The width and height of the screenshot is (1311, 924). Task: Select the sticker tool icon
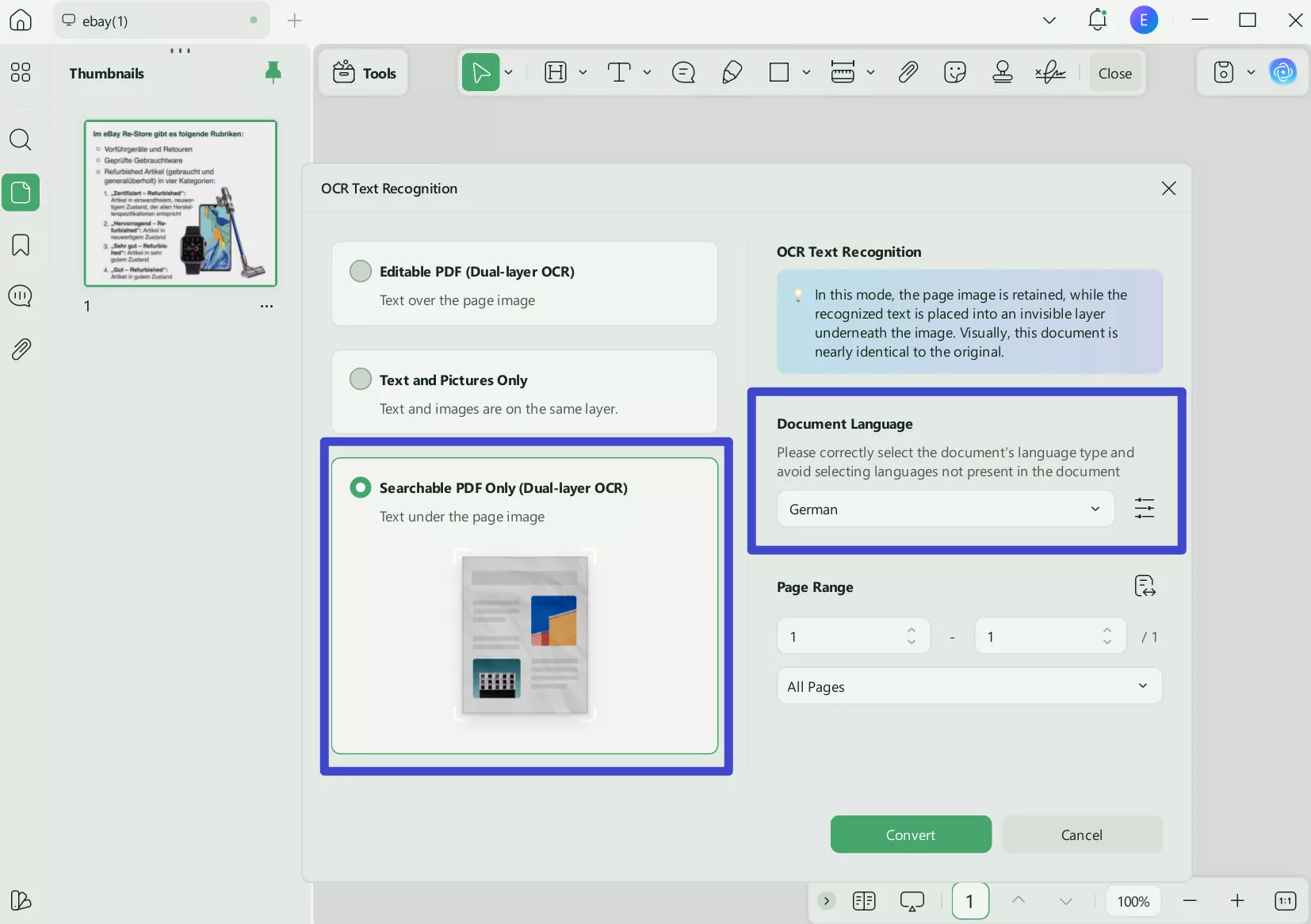tap(955, 73)
